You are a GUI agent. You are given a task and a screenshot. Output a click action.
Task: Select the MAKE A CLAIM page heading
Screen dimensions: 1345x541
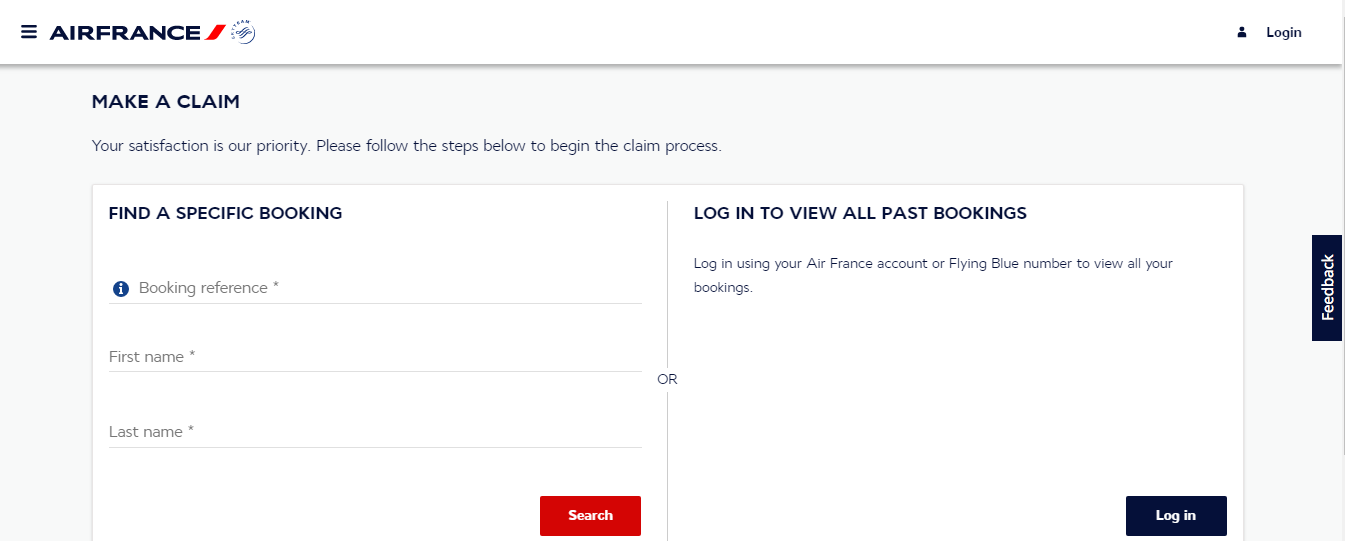(x=166, y=102)
